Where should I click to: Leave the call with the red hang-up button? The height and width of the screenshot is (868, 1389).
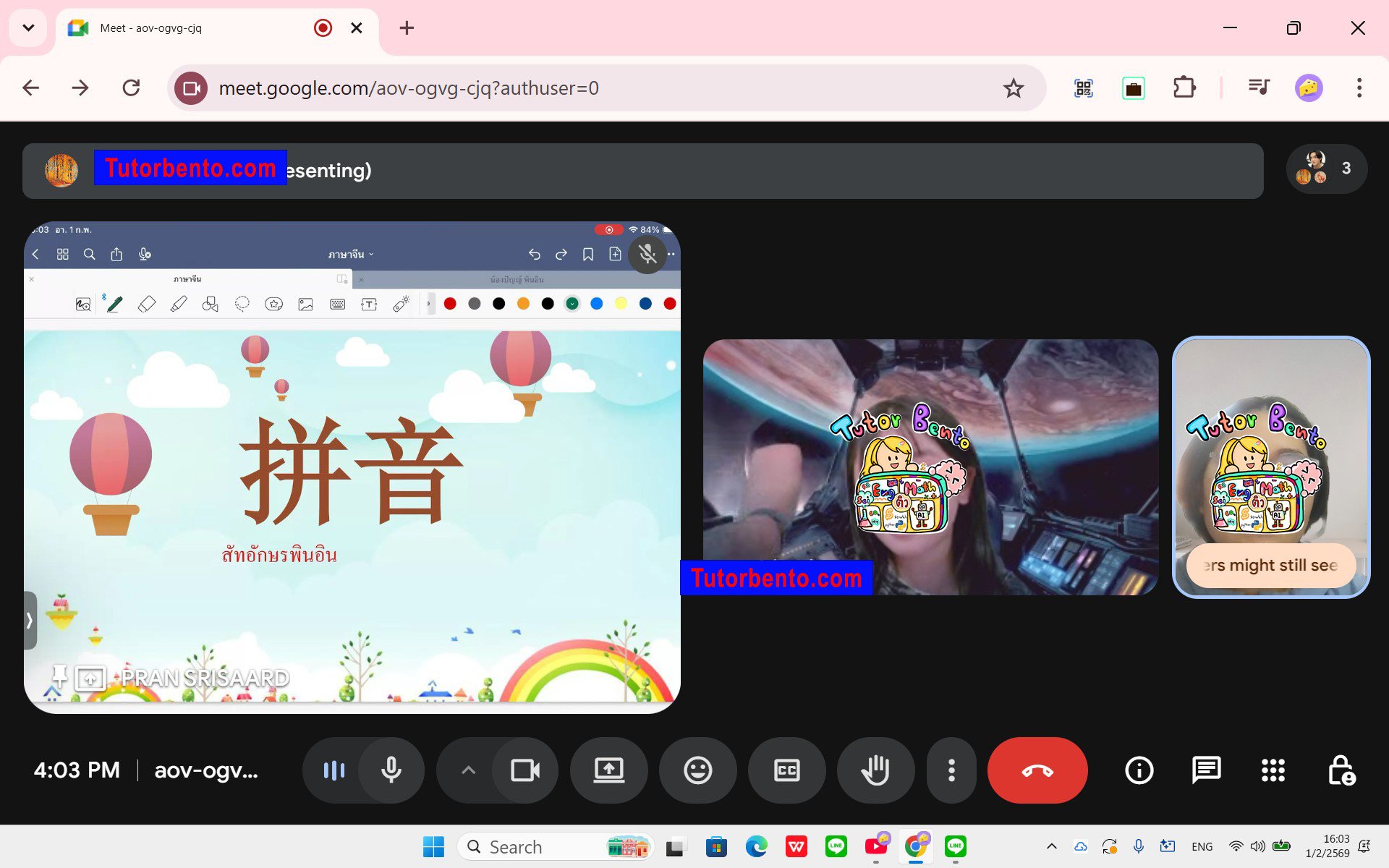[x=1037, y=770]
